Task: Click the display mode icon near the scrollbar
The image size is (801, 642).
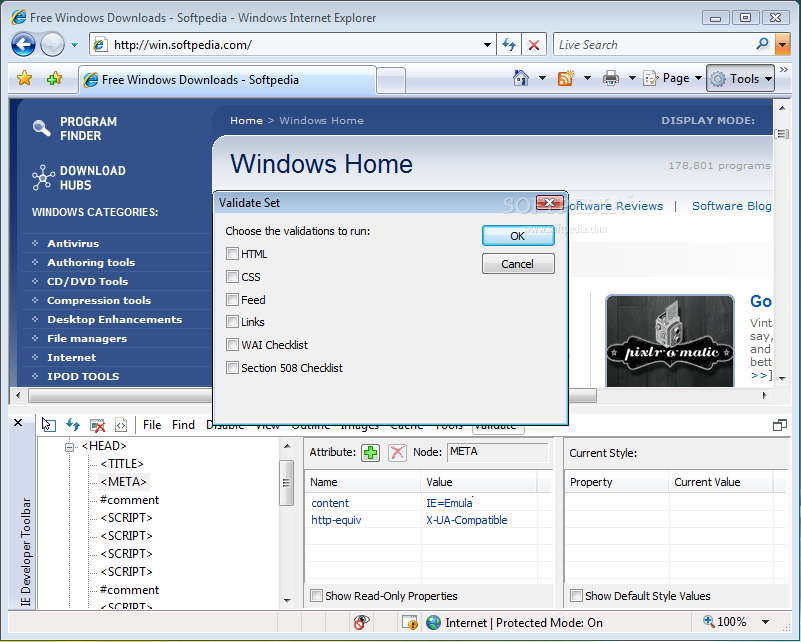Action: tap(782, 134)
